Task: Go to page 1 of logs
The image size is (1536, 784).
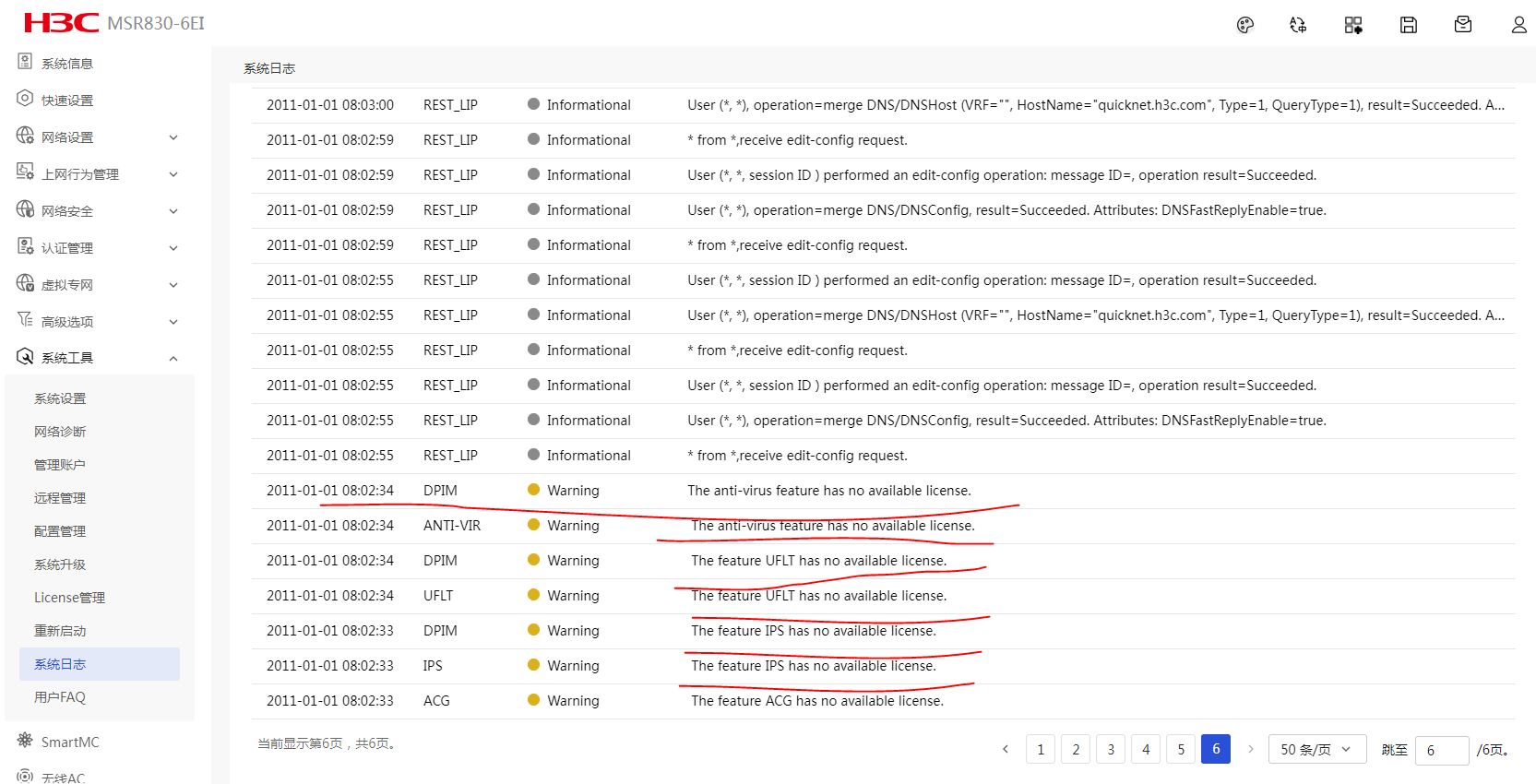Action: 1041,749
